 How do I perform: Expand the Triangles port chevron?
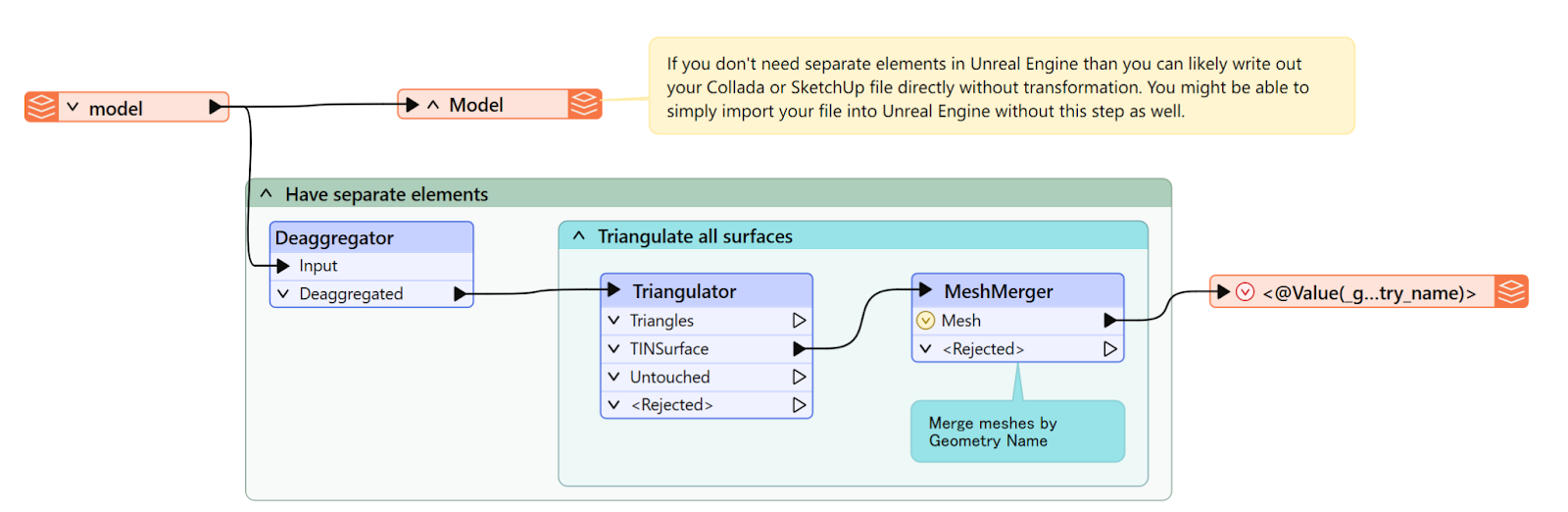(614, 321)
